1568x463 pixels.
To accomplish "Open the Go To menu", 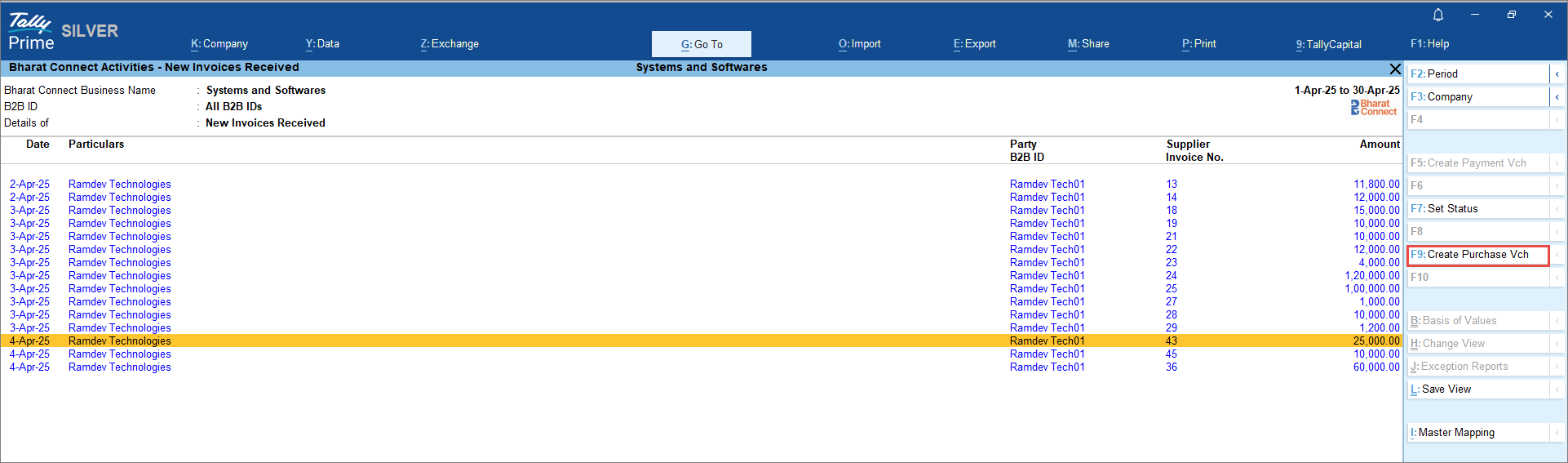I will coord(702,44).
